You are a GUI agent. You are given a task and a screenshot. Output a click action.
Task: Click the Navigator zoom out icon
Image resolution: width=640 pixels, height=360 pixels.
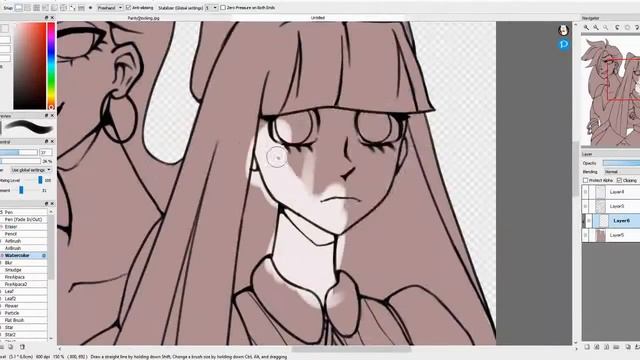[x=596, y=27]
